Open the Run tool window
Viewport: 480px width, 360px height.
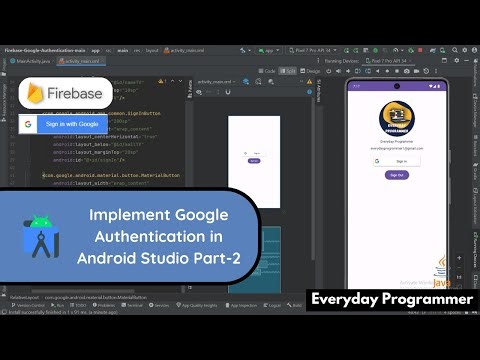click(57, 305)
